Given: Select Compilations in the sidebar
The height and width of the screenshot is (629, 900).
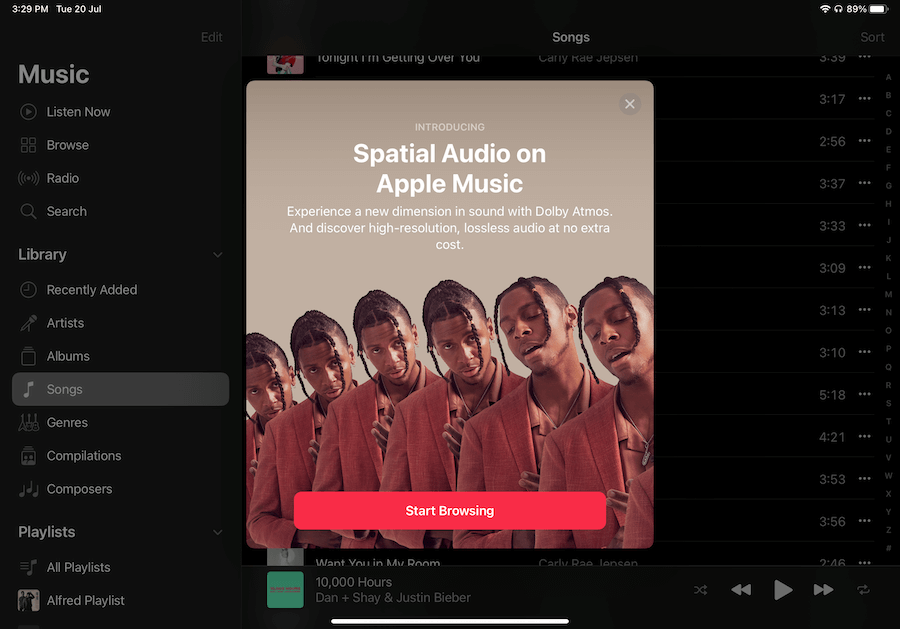Looking at the screenshot, I should [83, 456].
